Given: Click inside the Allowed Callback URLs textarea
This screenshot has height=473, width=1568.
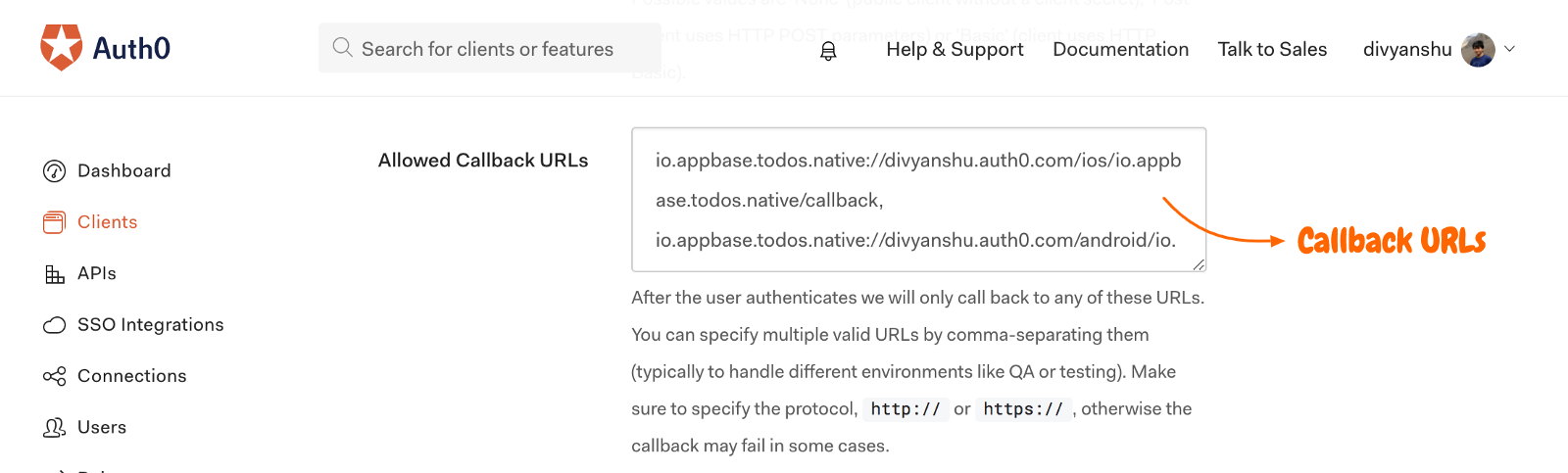Looking at the screenshot, I should pyautogui.click(x=918, y=199).
